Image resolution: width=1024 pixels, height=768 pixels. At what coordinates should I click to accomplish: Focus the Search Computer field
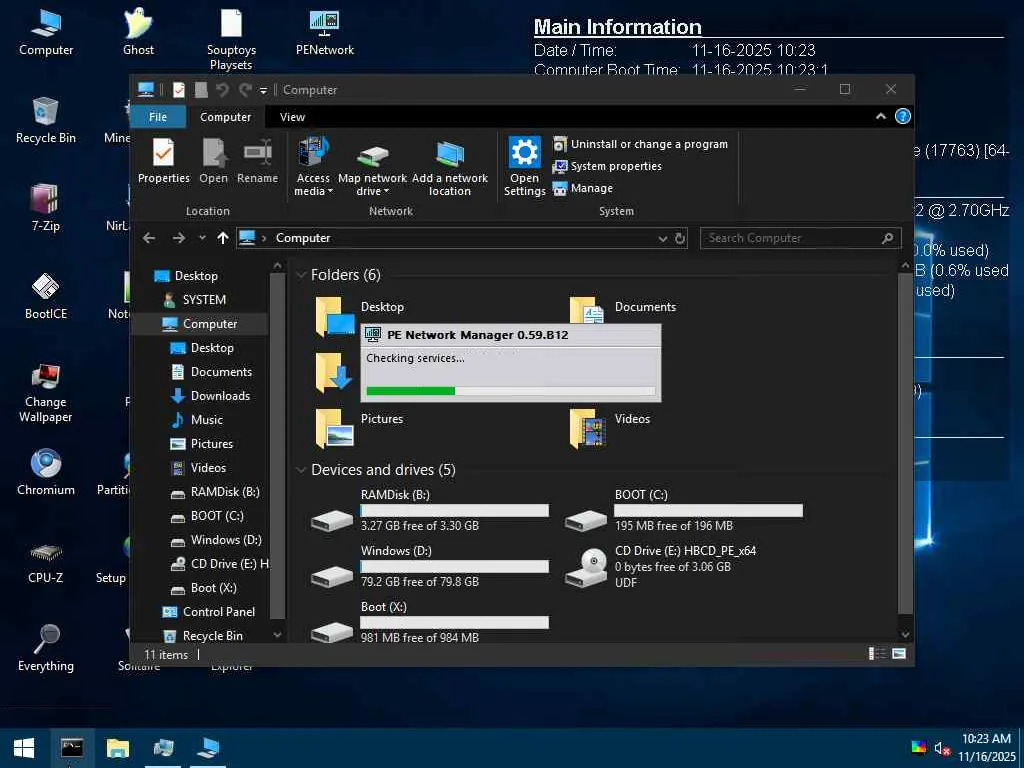[x=801, y=238]
